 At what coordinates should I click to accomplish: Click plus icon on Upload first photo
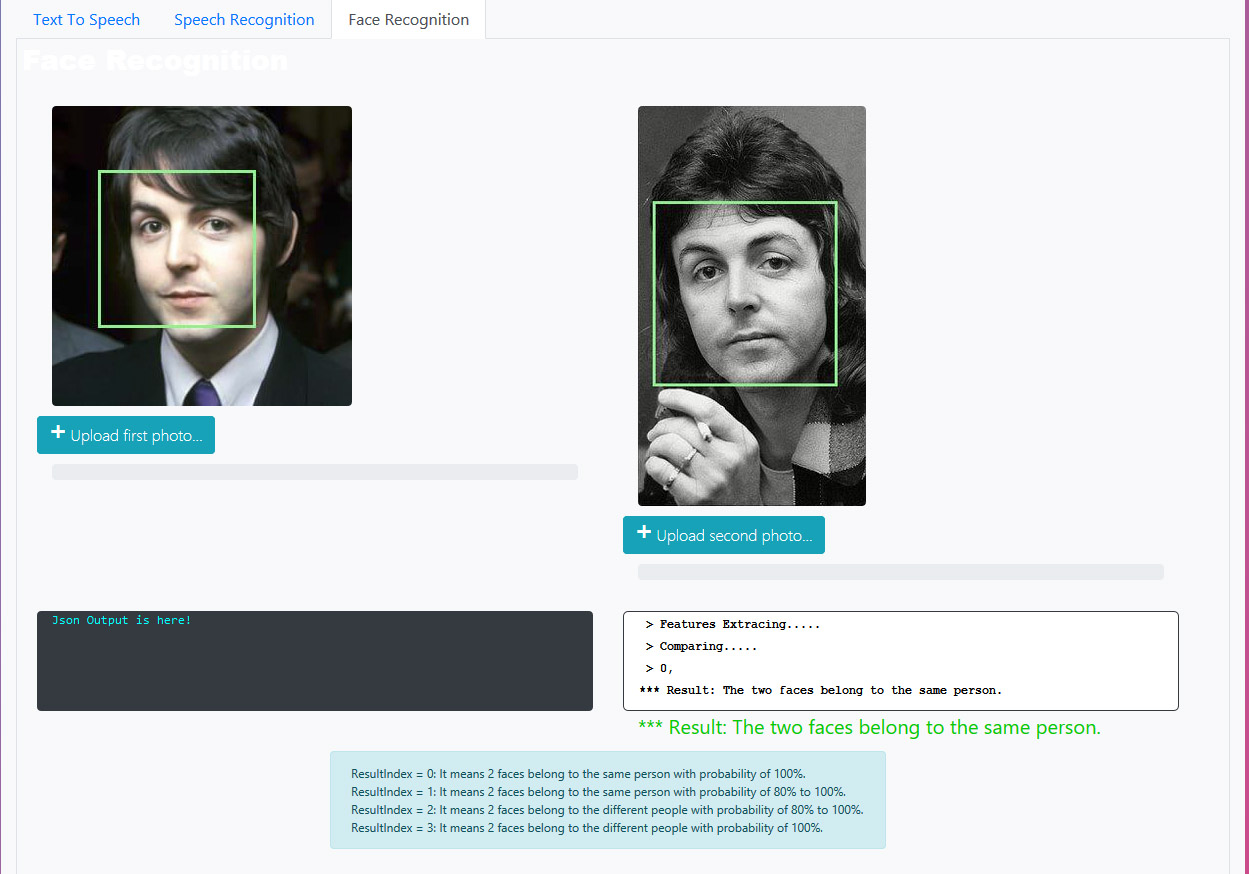tap(58, 433)
